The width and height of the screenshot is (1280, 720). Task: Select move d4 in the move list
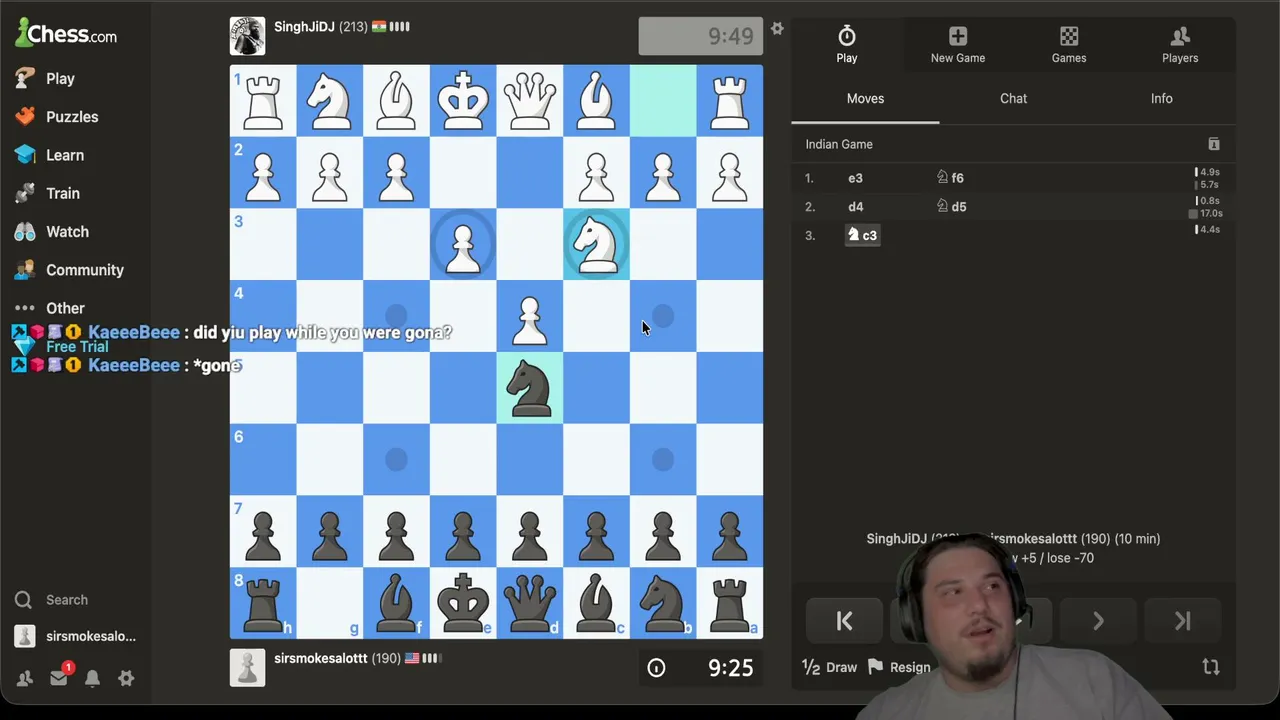(855, 207)
